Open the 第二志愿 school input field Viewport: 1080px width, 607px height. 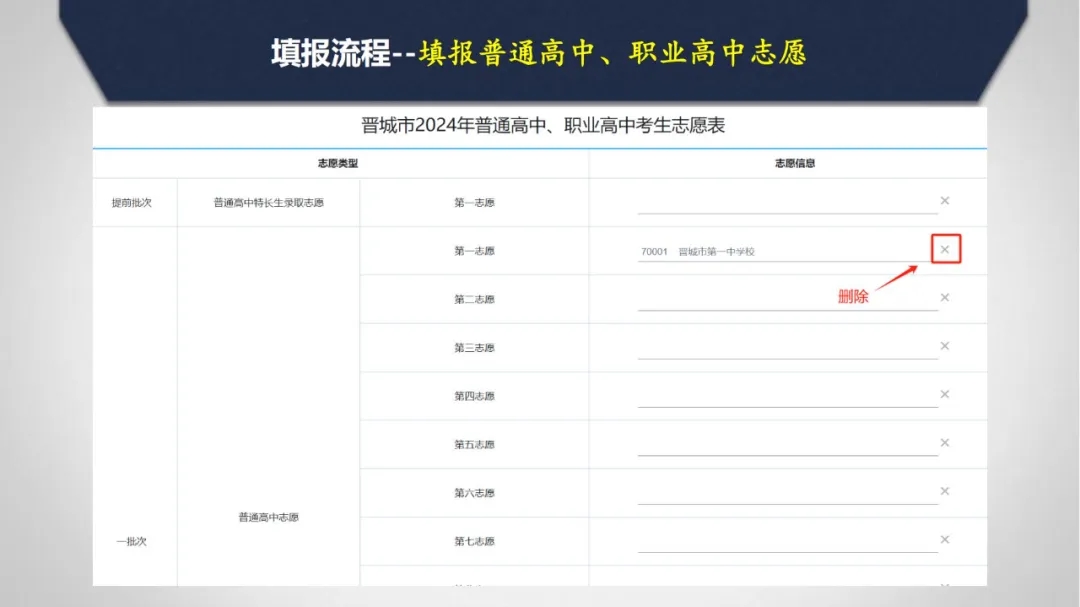(787, 299)
